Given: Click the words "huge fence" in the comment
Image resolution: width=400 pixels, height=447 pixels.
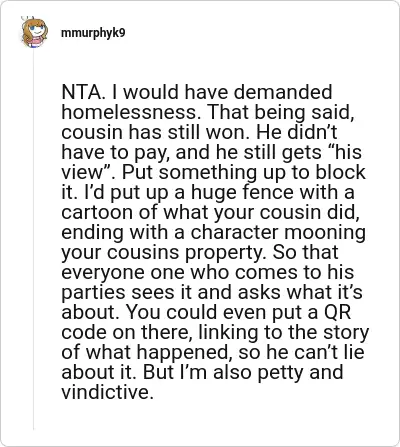Looking at the screenshot, I should [232, 192].
